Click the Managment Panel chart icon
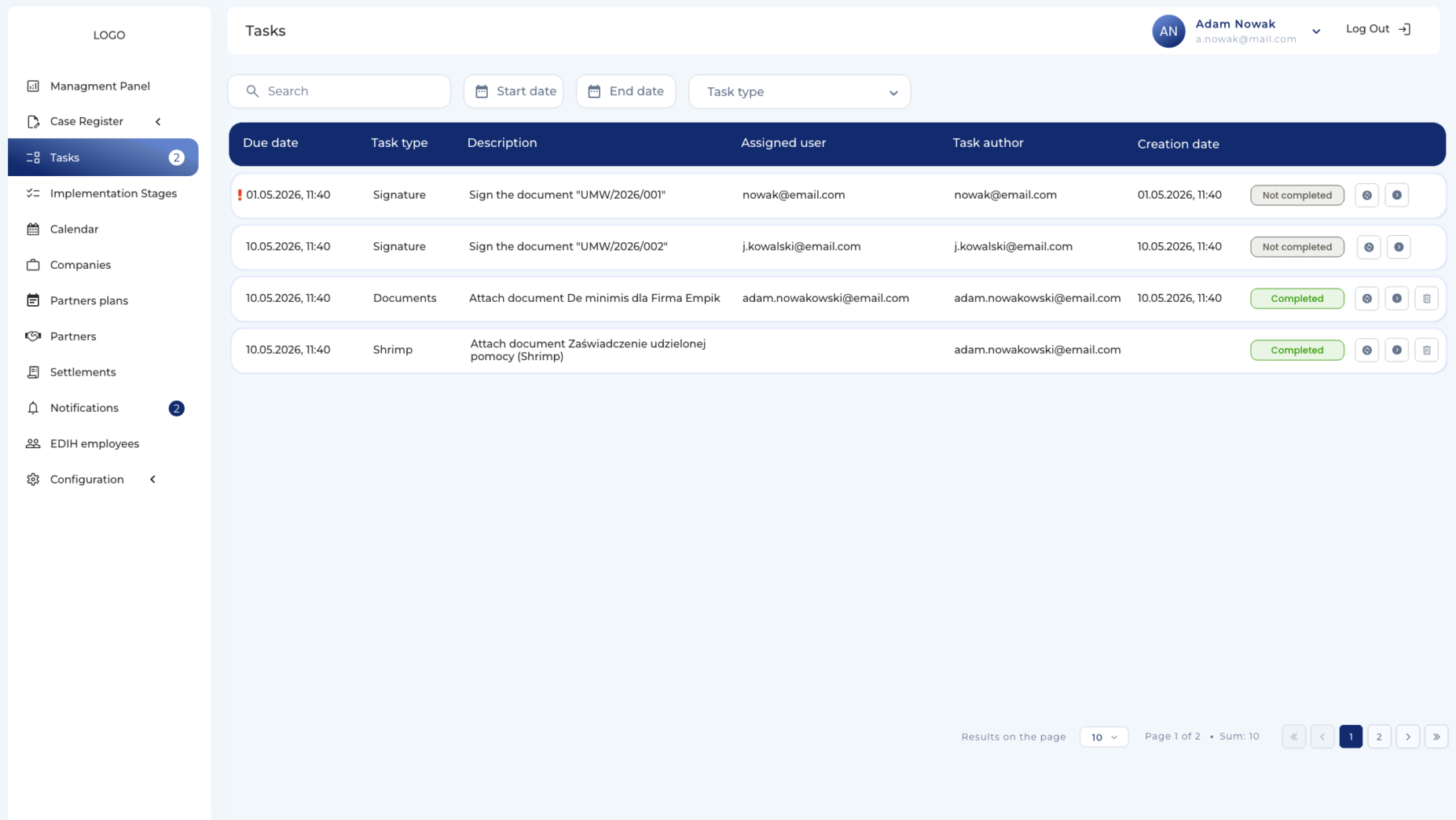Viewport: 1456px width, 820px height. click(33, 86)
